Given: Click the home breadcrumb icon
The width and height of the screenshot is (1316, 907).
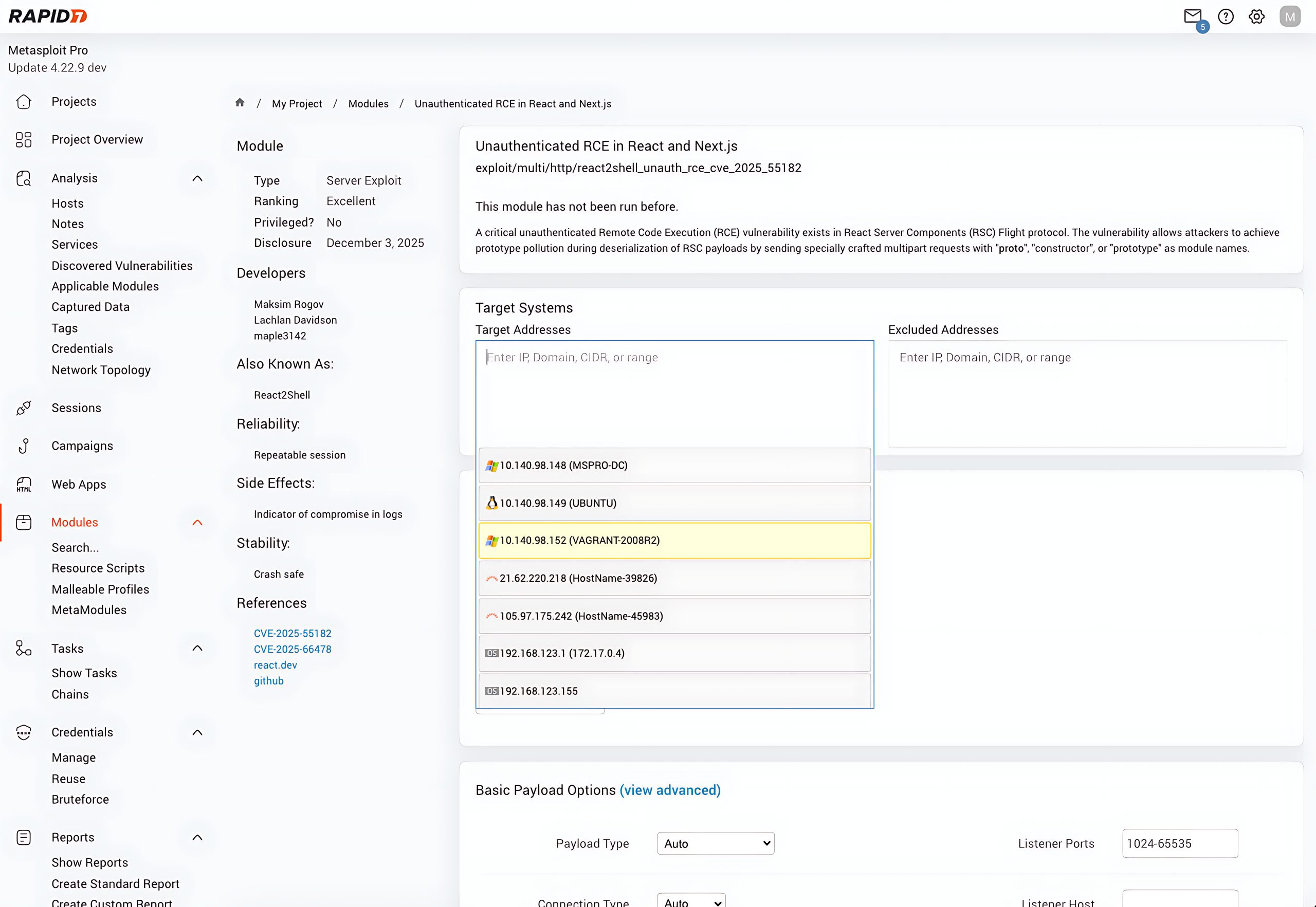Looking at the screenshot, I should tap(240, 103).
